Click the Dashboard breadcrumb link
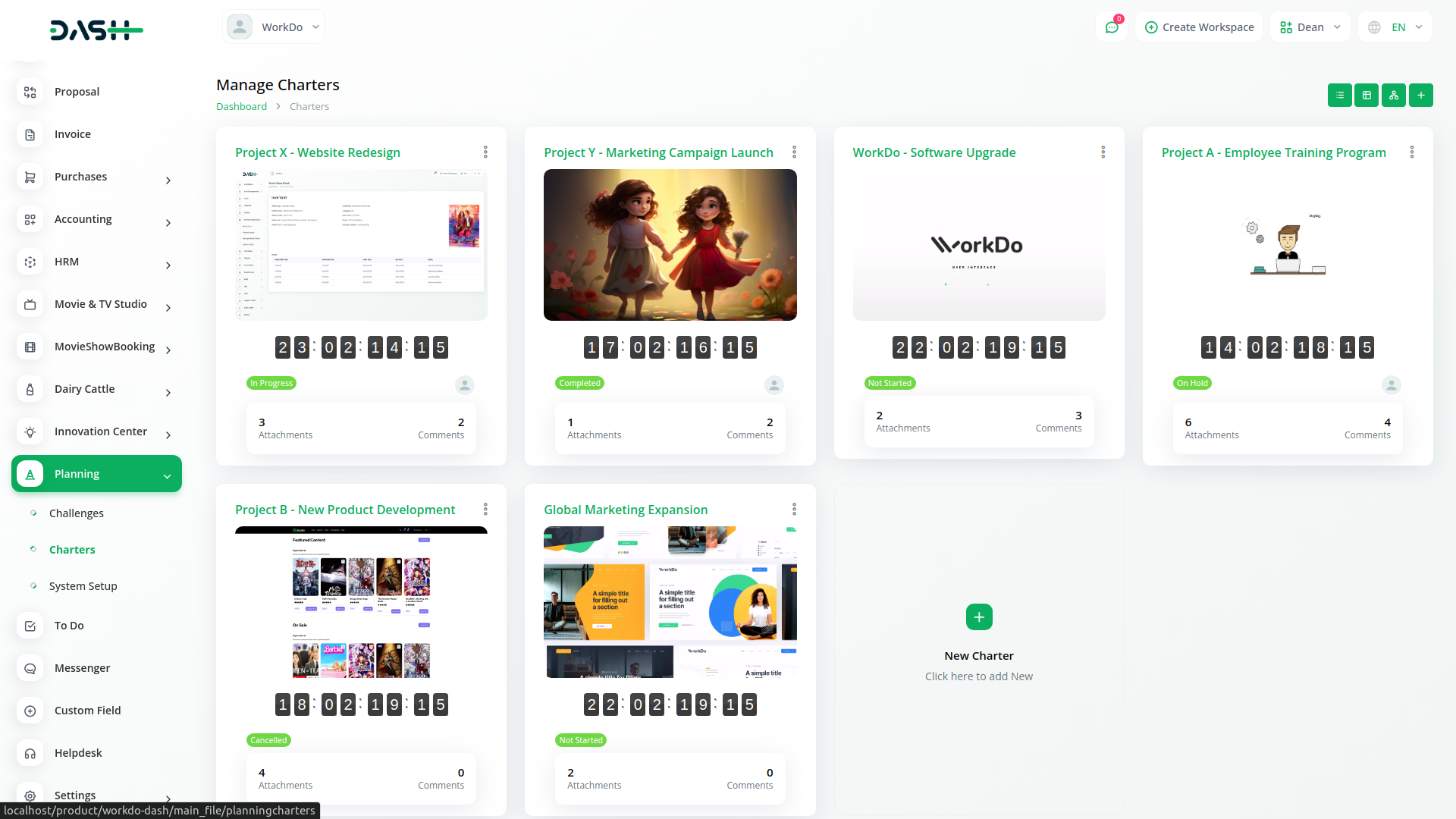 pos(241,107)
